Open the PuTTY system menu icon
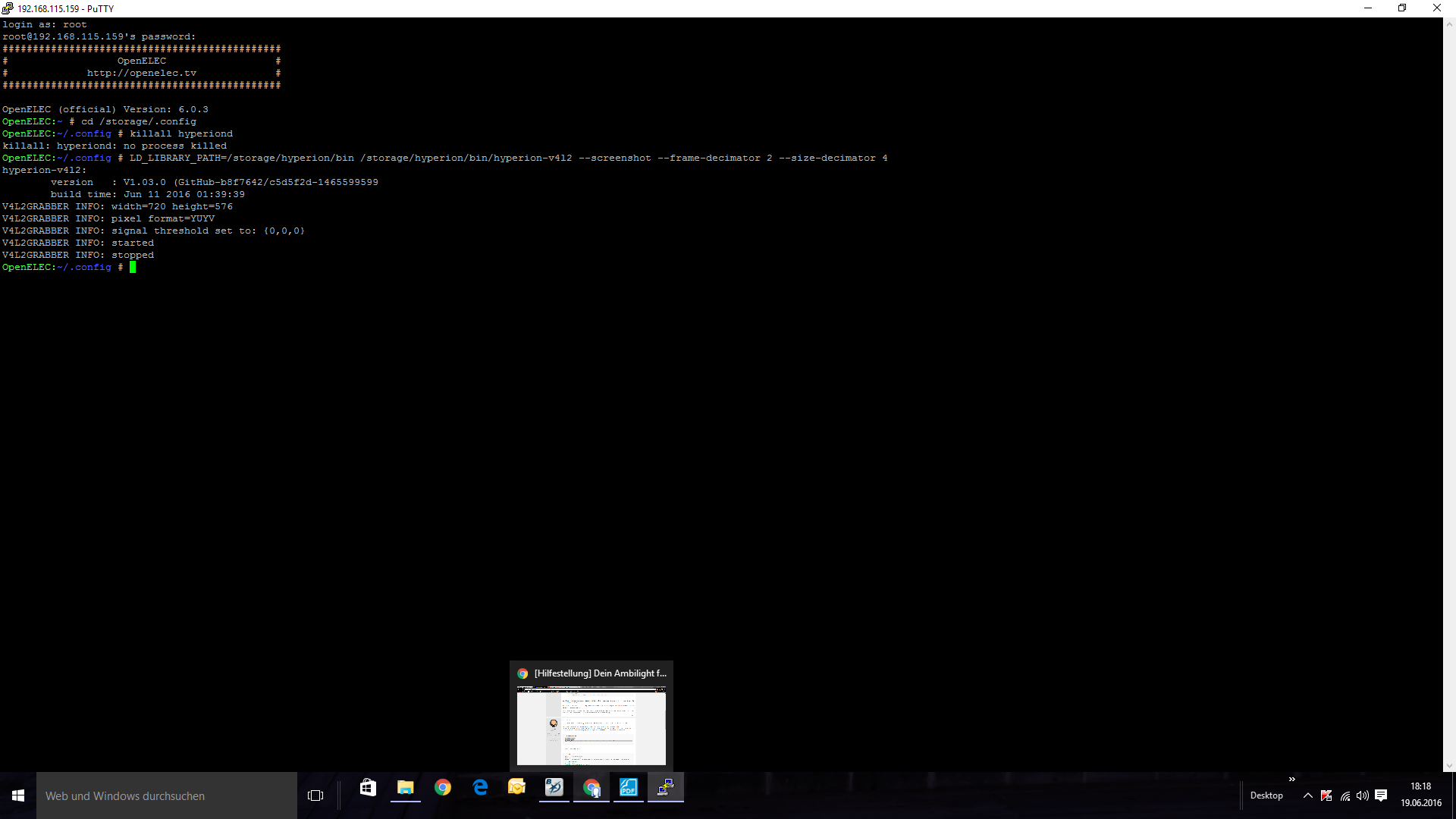This screenshot has width=1456, height=819. click(x=8, y=8)
